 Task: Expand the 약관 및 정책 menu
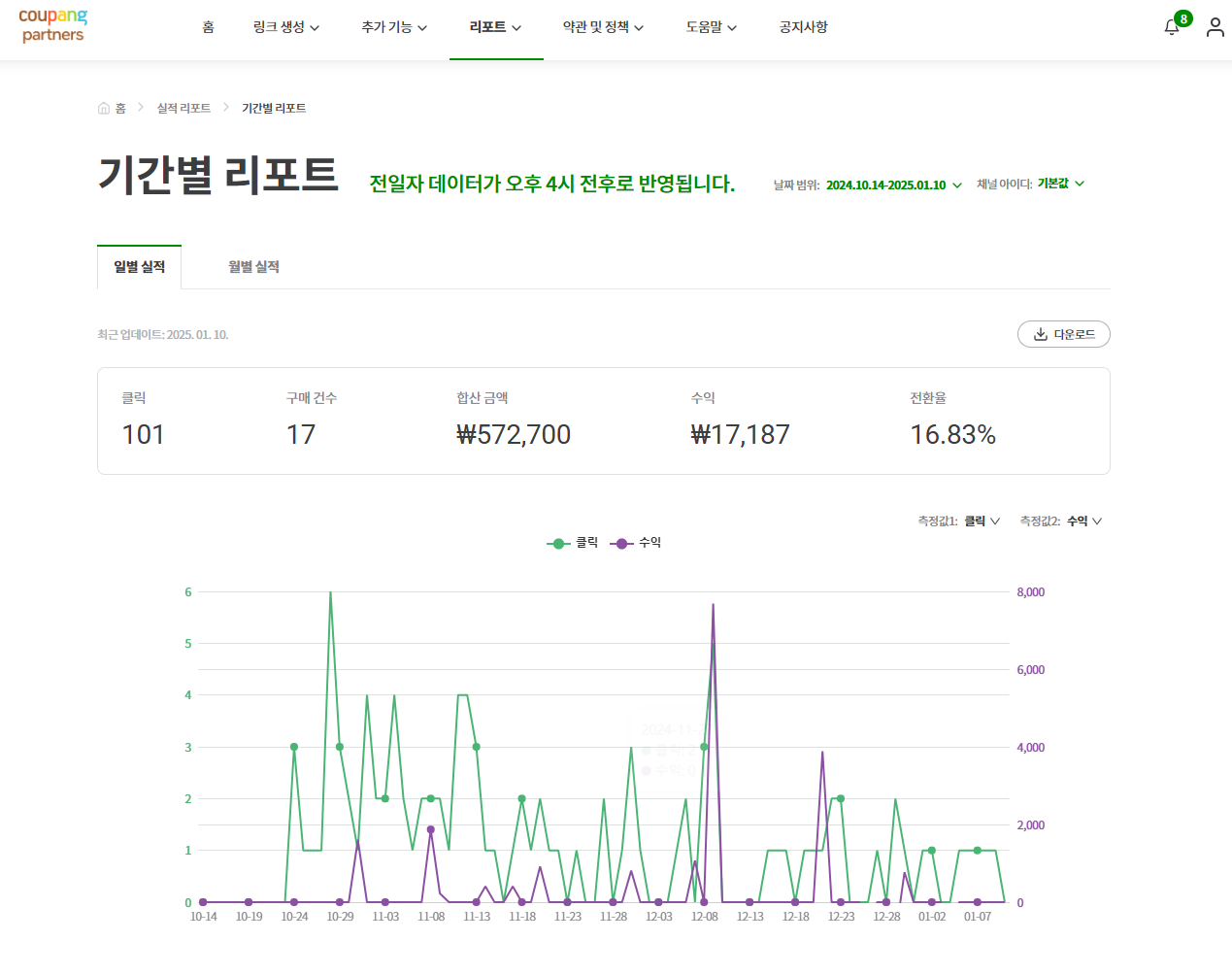(x=603, y=27)
